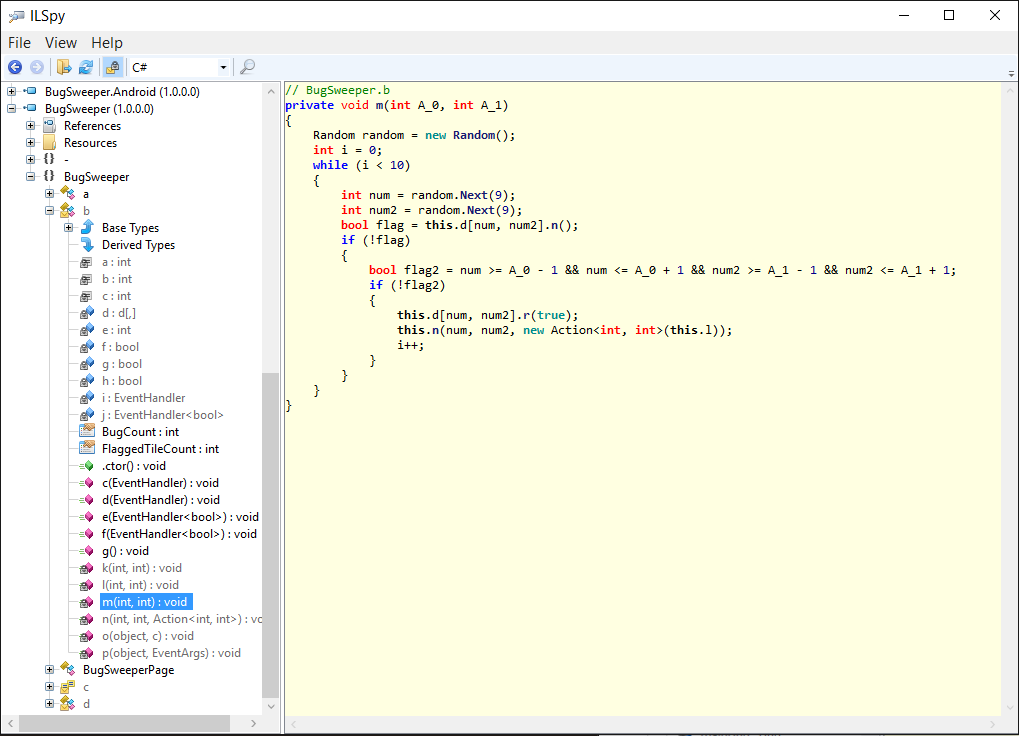The image size is (1019, 736).
Task: Collapse the BugSweeper namespace node
Action: 31,176
